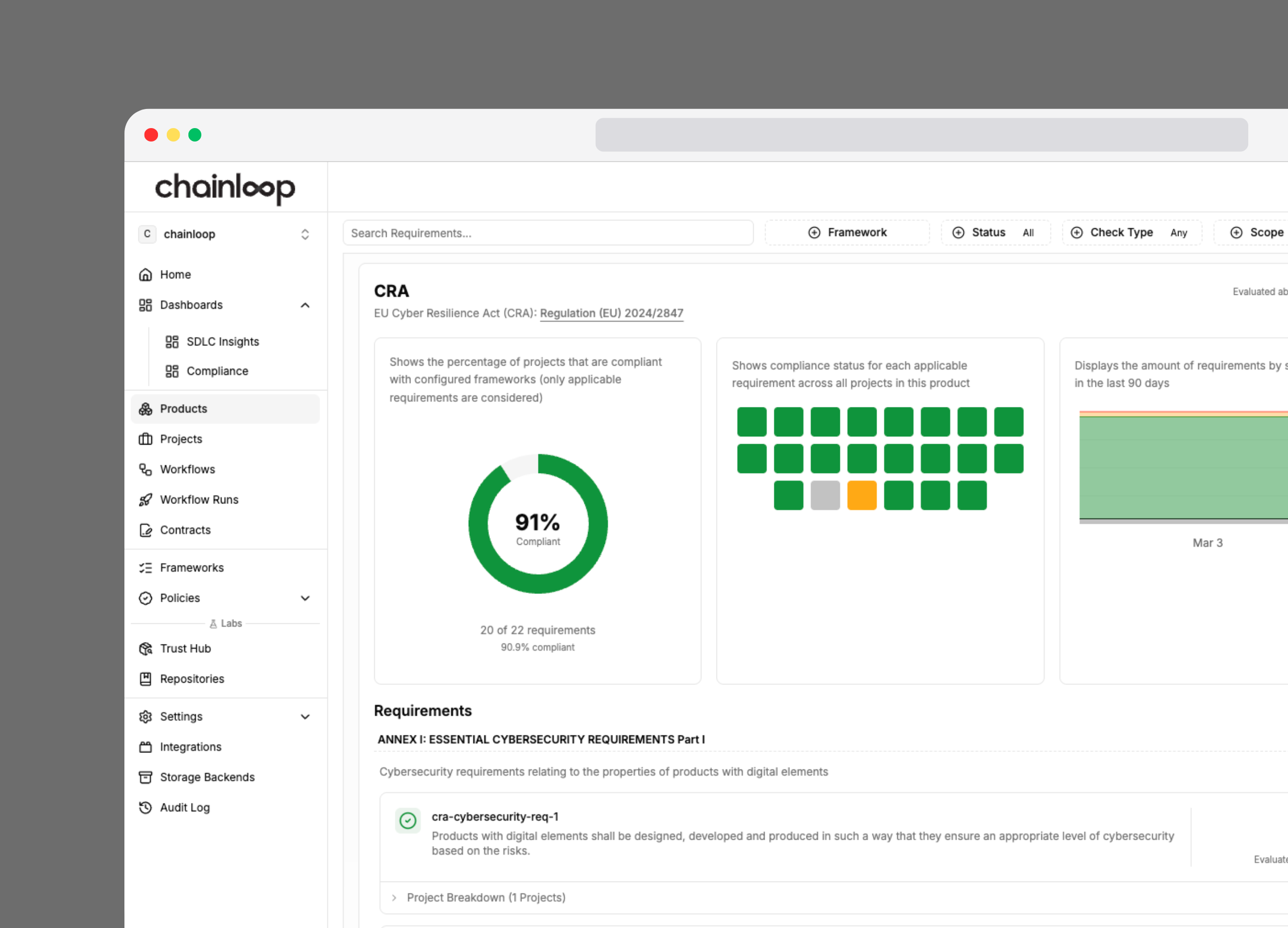Expand the Policies section

pos(306,598)
